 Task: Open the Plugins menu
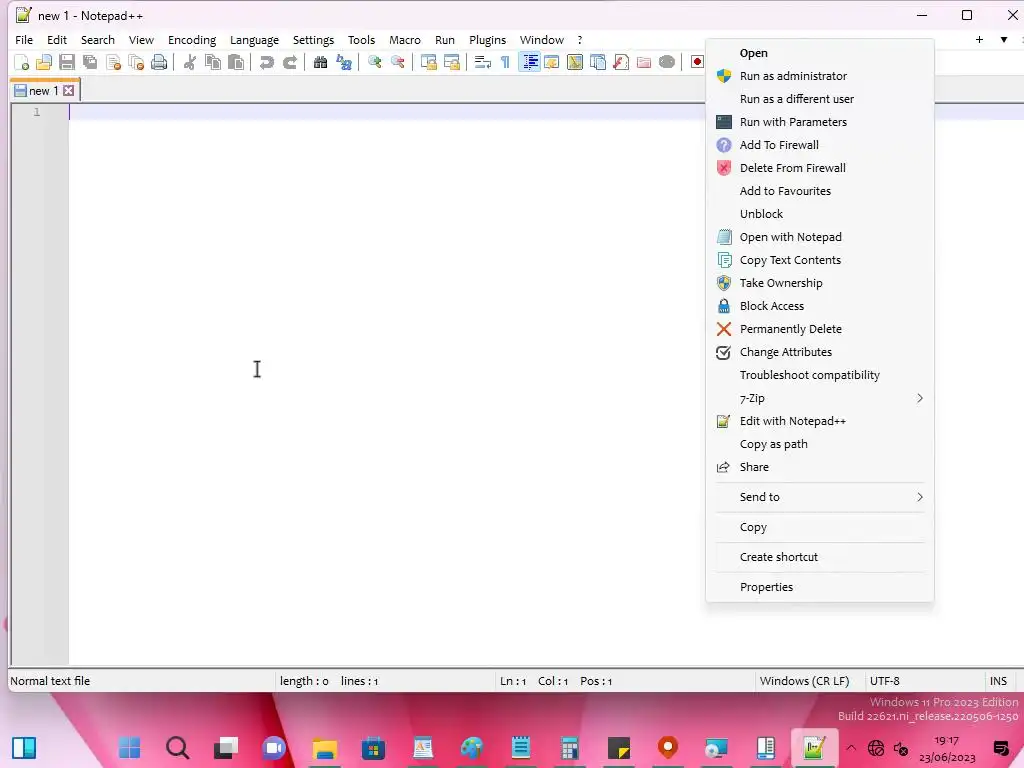pyautogui.click(x=487, y=40)
